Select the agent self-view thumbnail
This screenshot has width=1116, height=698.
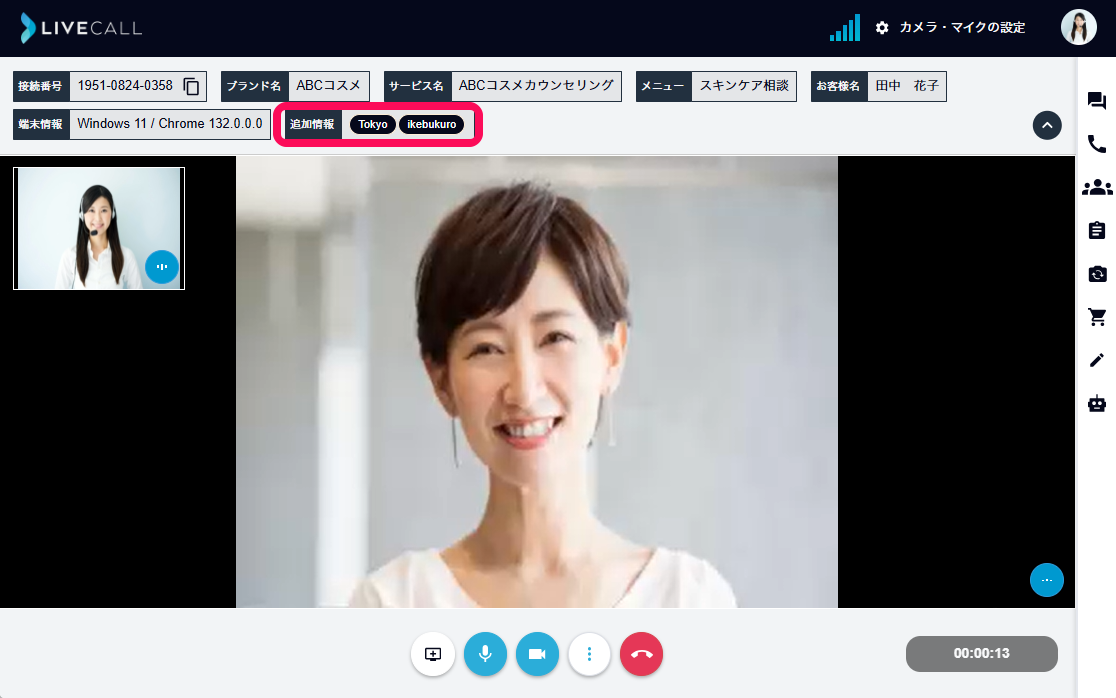coord(99,228)
